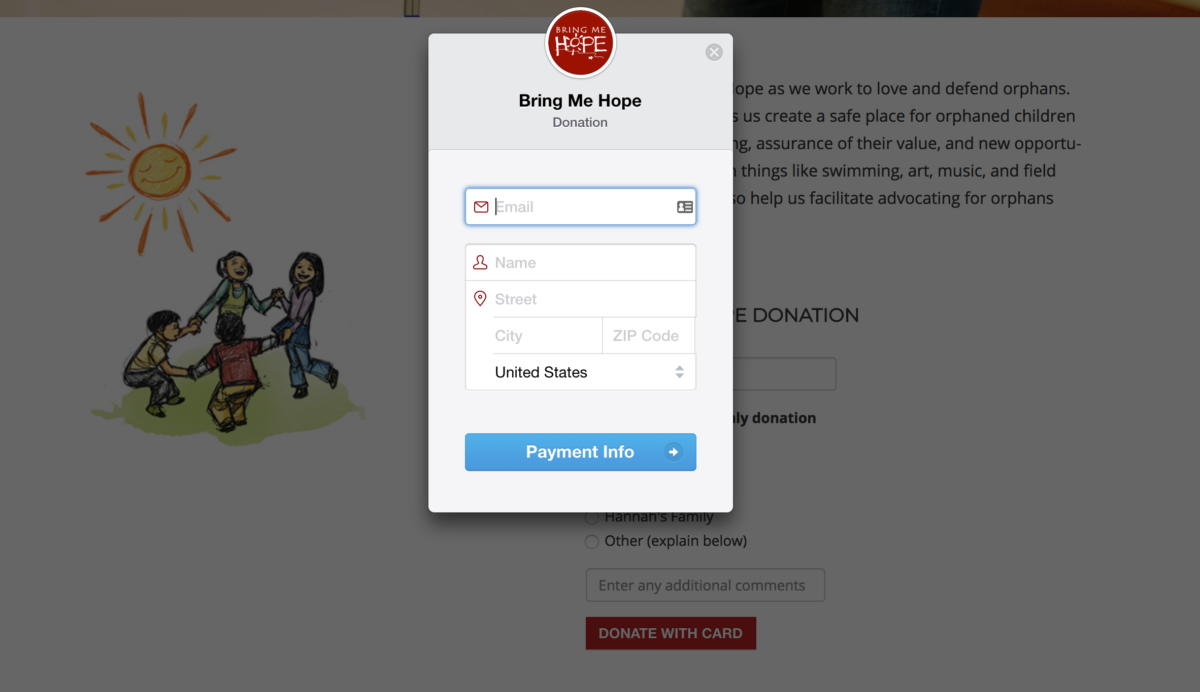Screen dimensions: 1200x692
Task: Click the envelope icon in the Email field
Action: (481, 207)
